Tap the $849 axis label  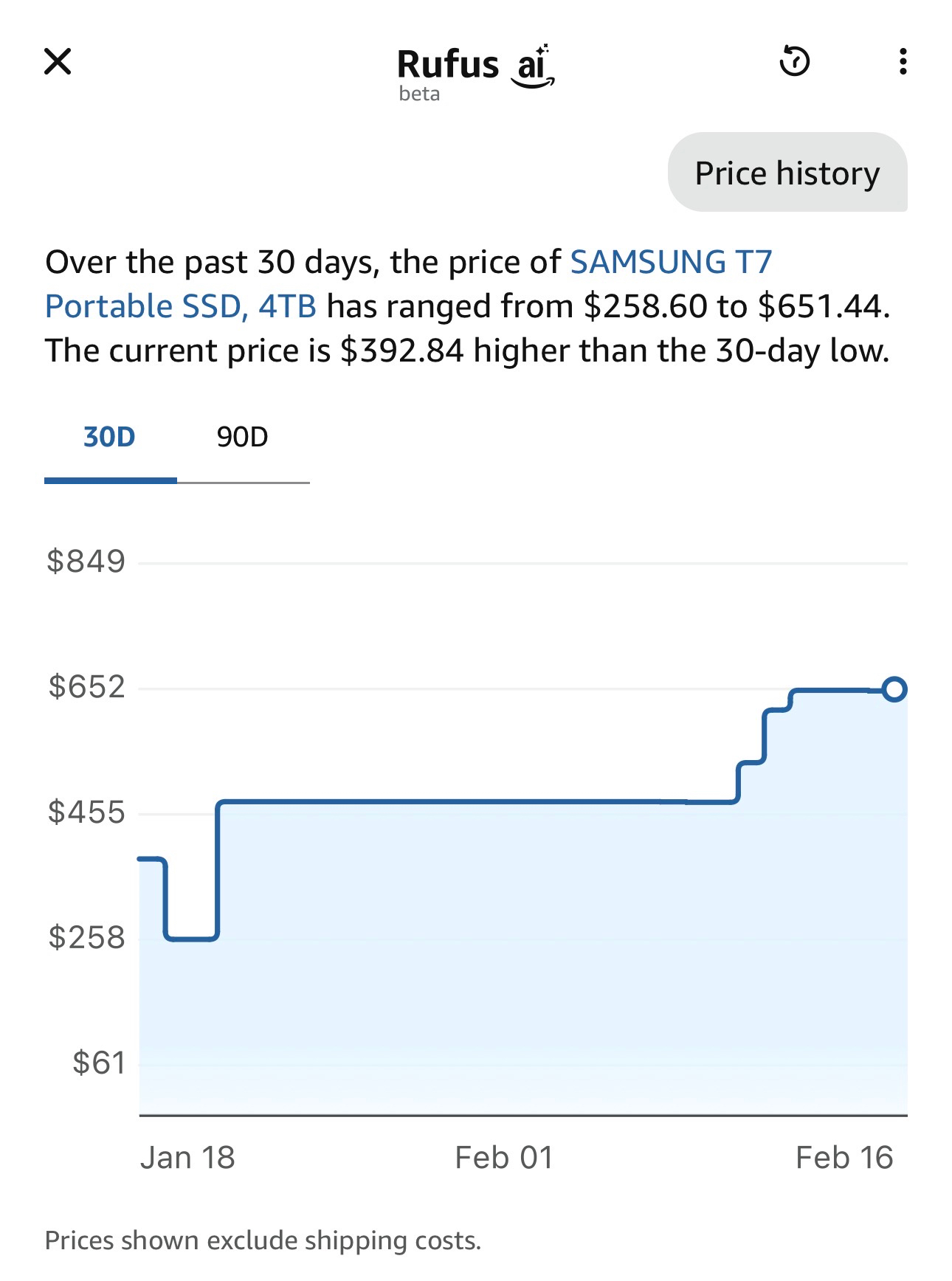click(86, 562)
